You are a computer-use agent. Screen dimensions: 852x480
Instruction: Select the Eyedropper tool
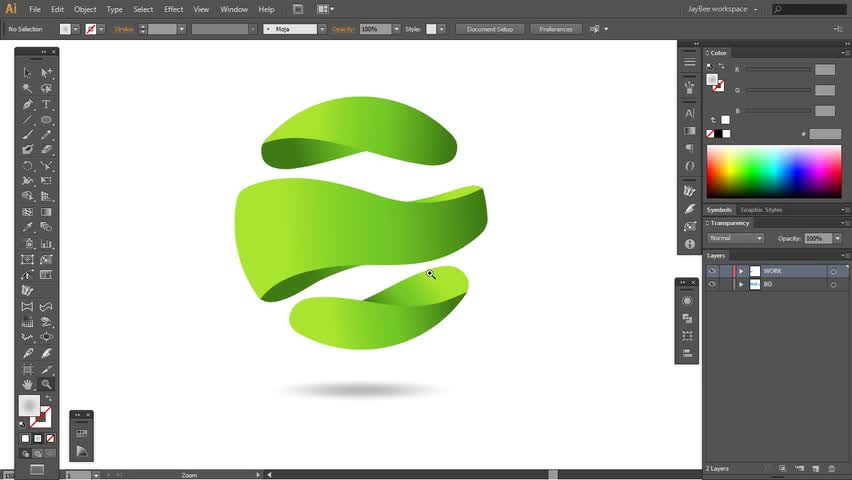click(27, 227)
